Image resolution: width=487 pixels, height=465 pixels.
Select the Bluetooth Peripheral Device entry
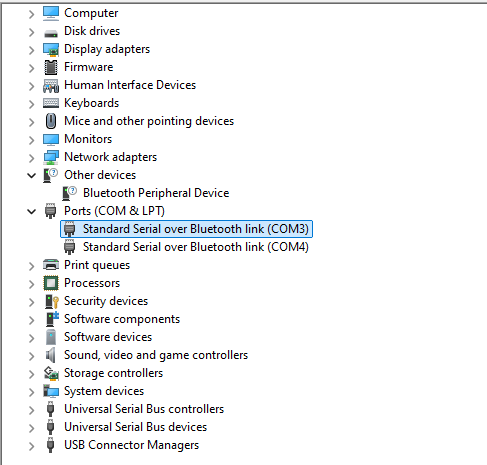click(156, 193)
